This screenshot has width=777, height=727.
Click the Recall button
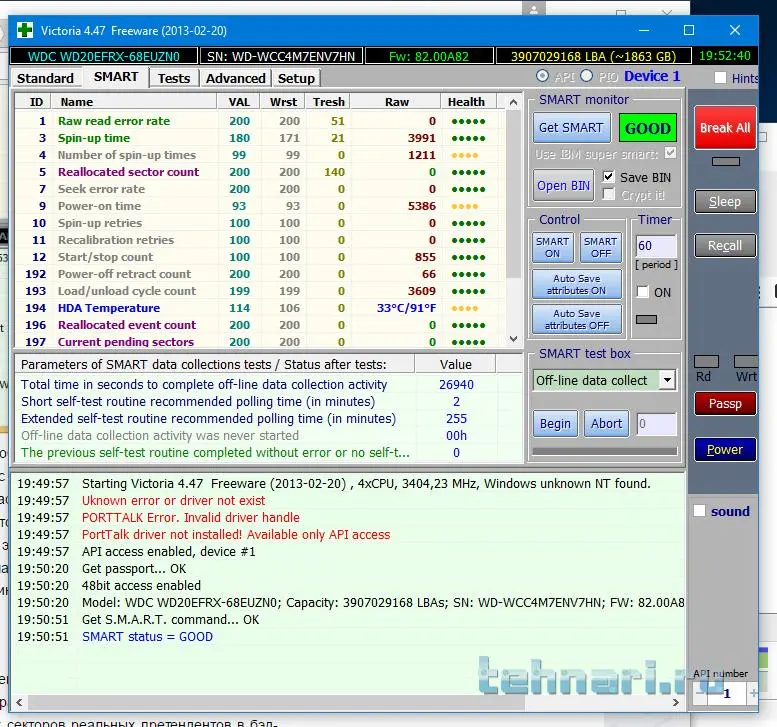click(x=725, y=246)
